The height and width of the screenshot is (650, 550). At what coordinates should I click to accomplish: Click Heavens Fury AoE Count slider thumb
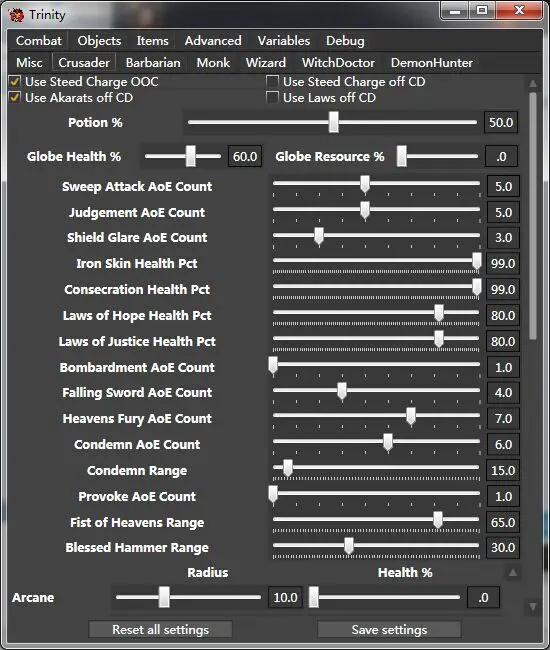tap(411, 417)
